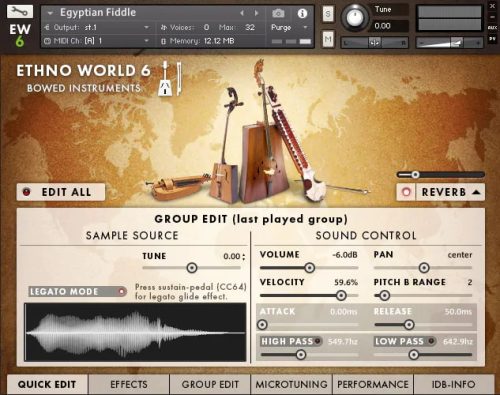The image size is (500, 395).
Task: Open instrument menu arrow beside Egyptian Fiddle
Action: [x=50, y=13]
